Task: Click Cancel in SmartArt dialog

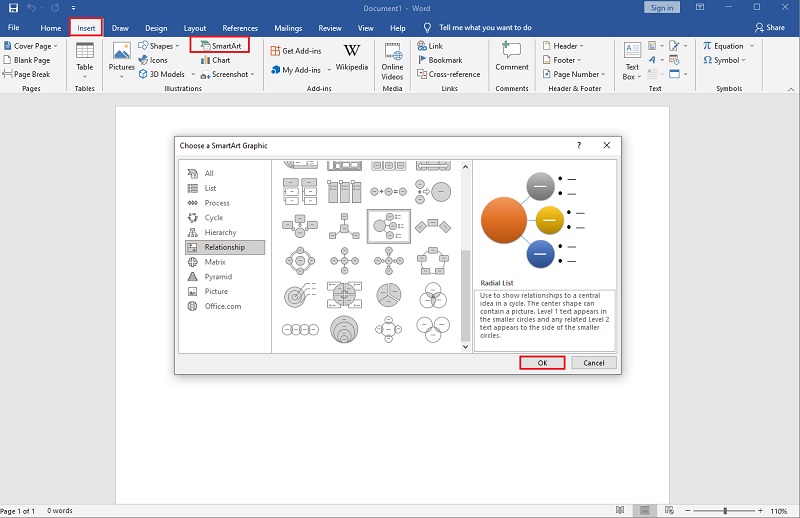Action: [593, 363]
